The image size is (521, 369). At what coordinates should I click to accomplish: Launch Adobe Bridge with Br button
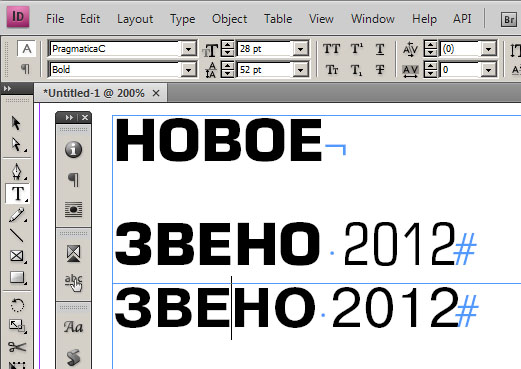(x=509, y=19)
